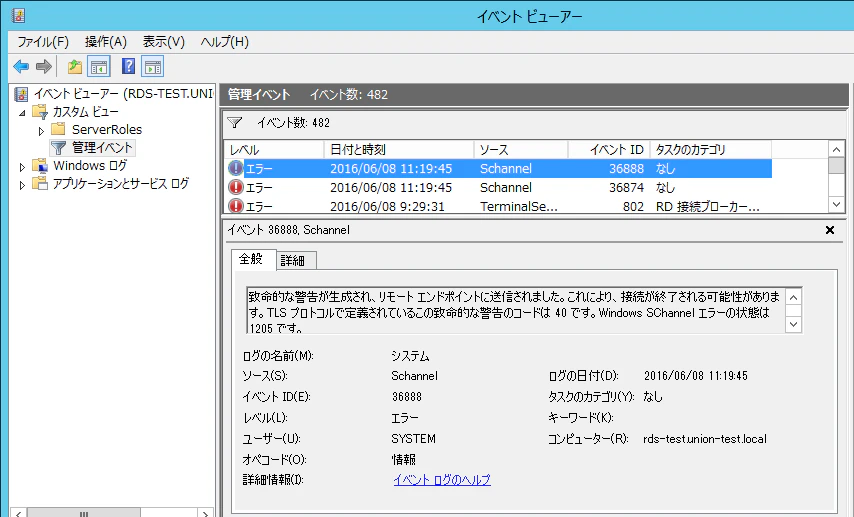Click the Back arrow toolbar icon
The image size is (854, 517).
[x=21, y=66]
